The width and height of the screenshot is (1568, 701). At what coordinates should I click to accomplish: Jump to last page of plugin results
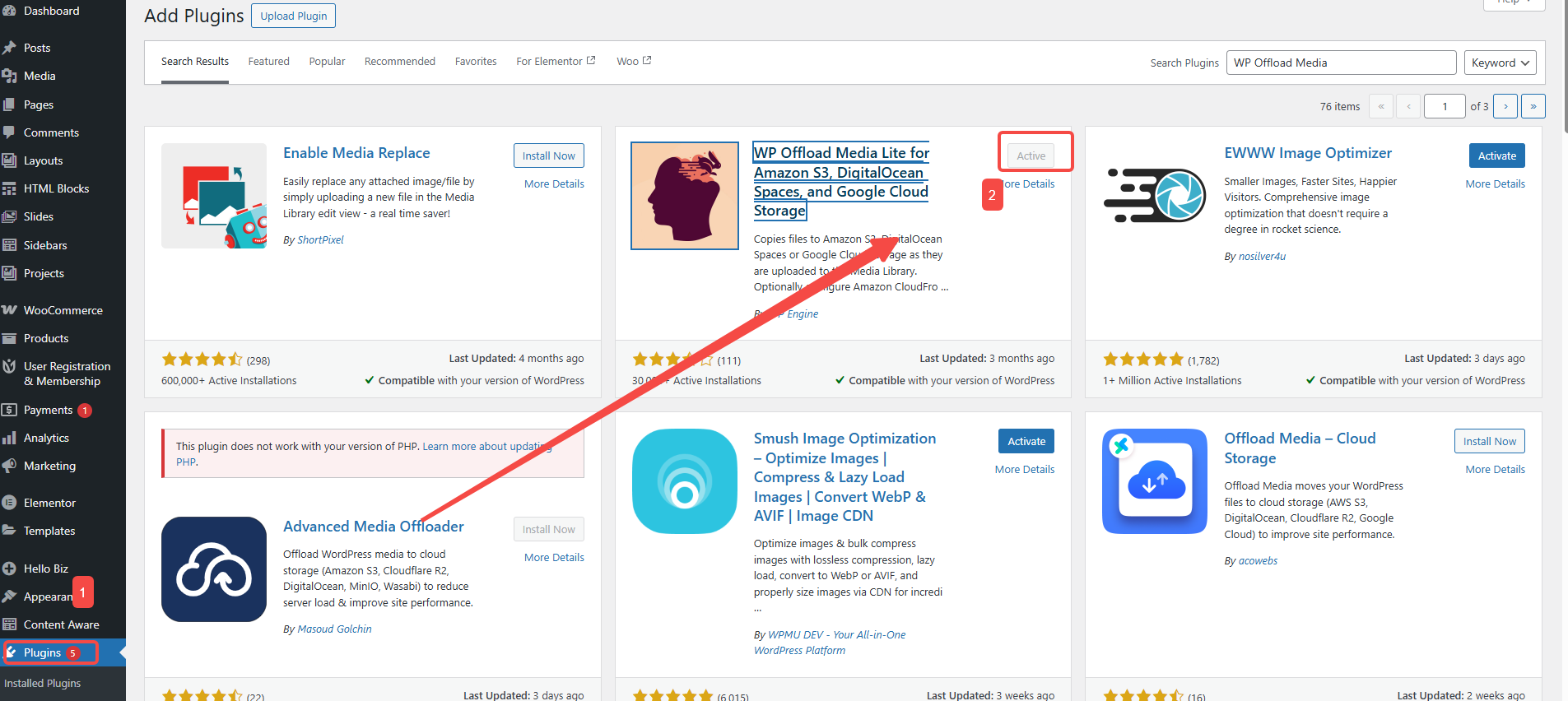coord(1533,106)
